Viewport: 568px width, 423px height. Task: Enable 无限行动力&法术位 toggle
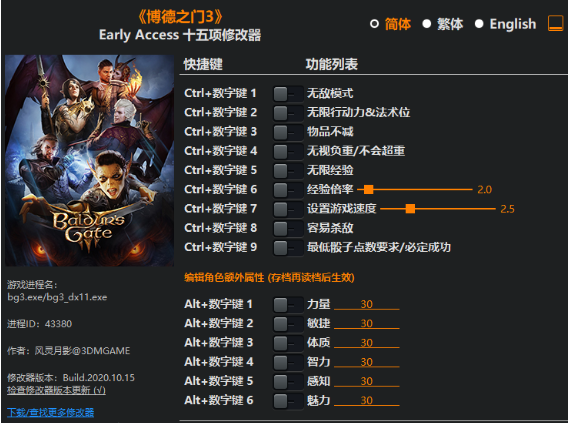click(x=288, y=113)
